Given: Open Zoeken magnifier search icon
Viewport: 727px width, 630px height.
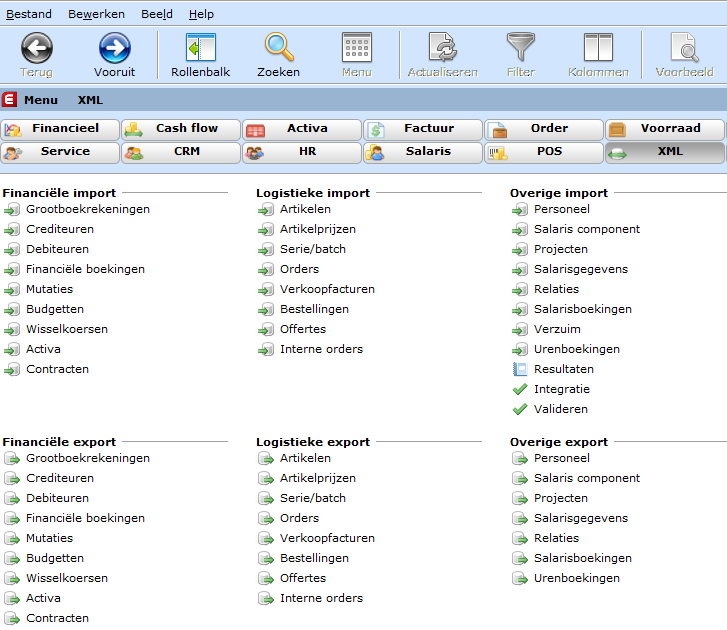Looking at the screenshot, I should click(278, 48).
